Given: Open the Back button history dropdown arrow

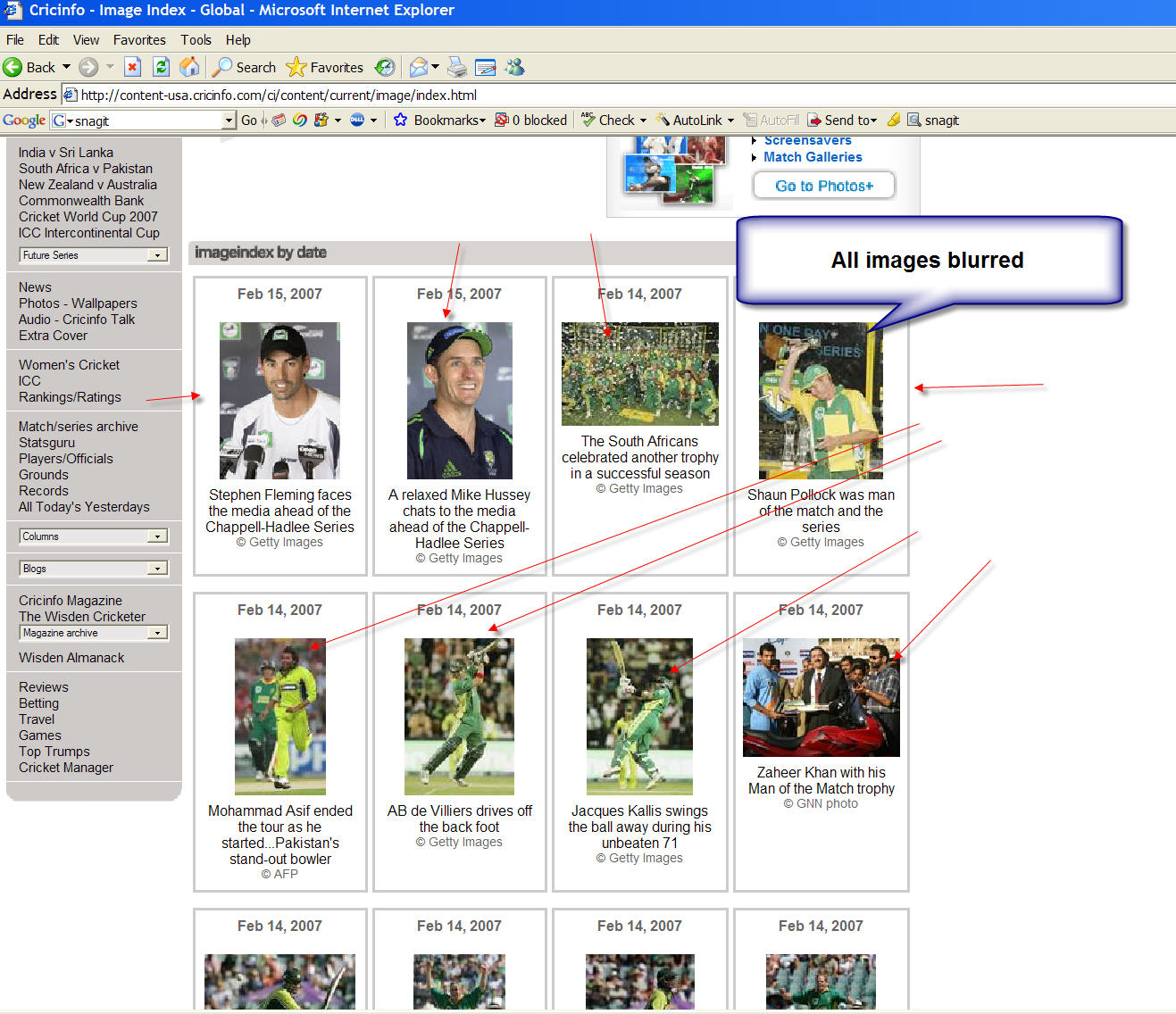Looking at the screenshot, I should pos(66,67).
